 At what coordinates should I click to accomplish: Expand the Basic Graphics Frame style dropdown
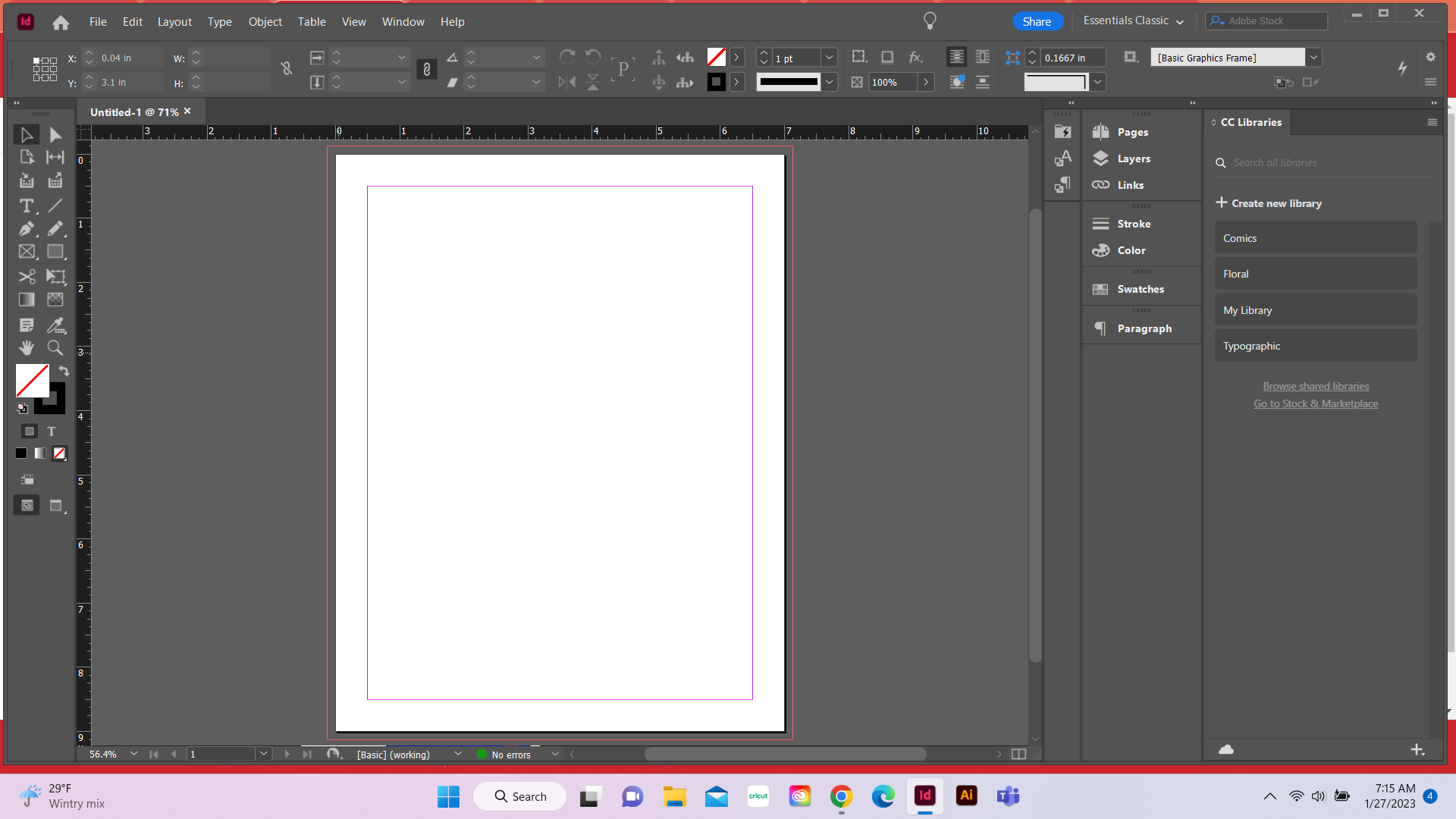click(x=1313, y=57)
